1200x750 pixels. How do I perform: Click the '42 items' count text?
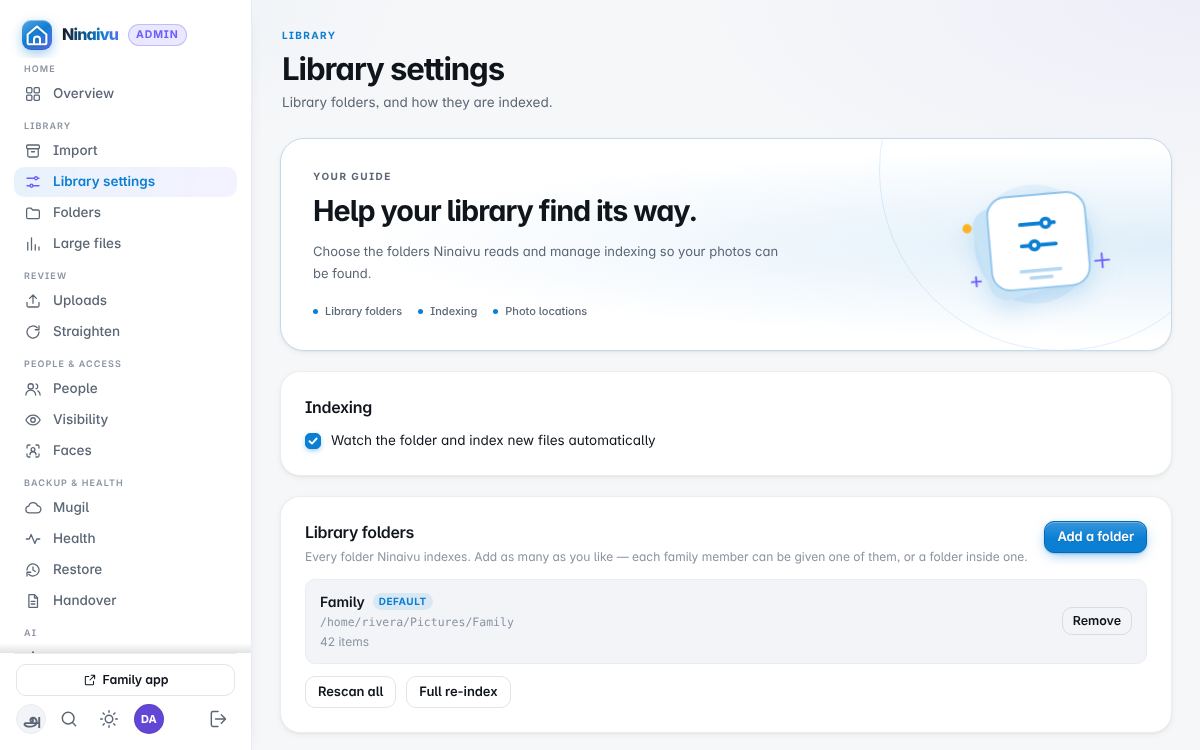[x=344, y=642]
